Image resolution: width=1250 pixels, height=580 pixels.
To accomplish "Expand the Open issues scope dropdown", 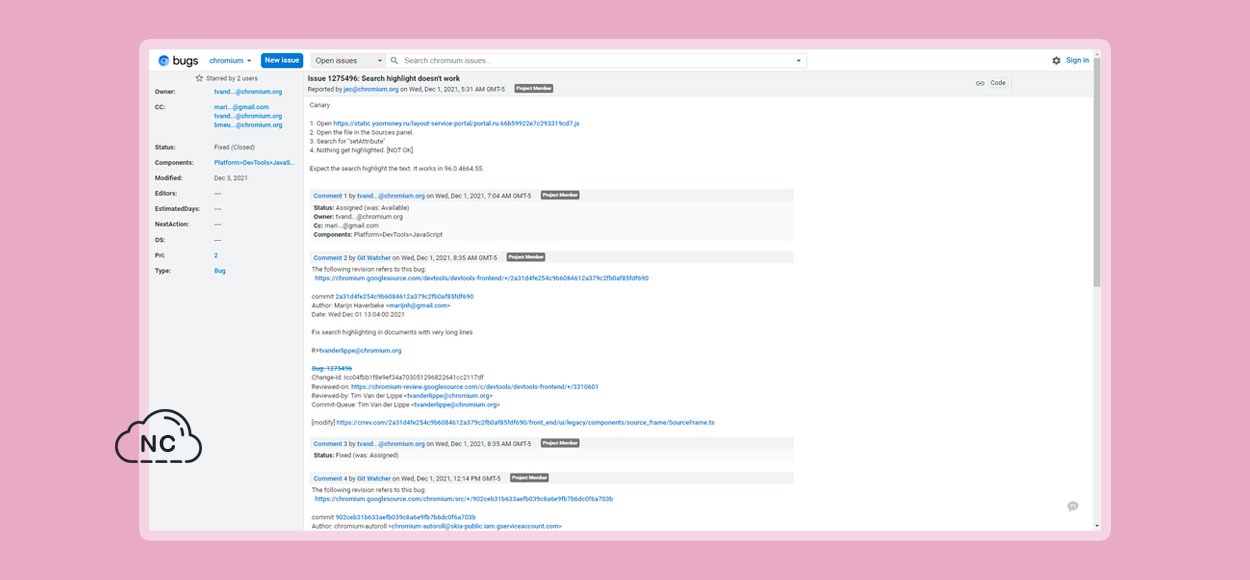I will tap(348, 61).
